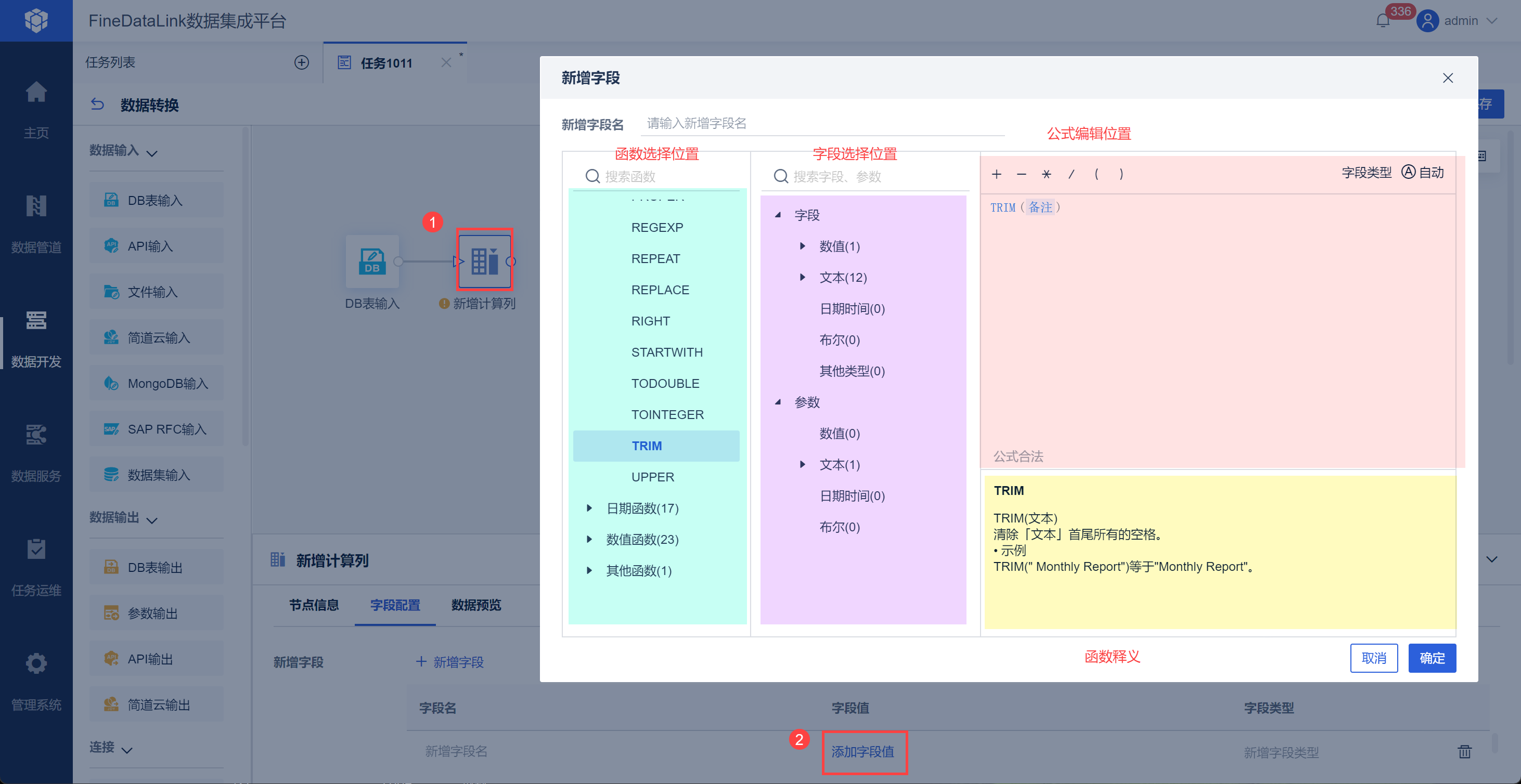1521x784 pixels.
Task: Open the 字段类型 自动 dropdown
Action: click(1423, 172)
